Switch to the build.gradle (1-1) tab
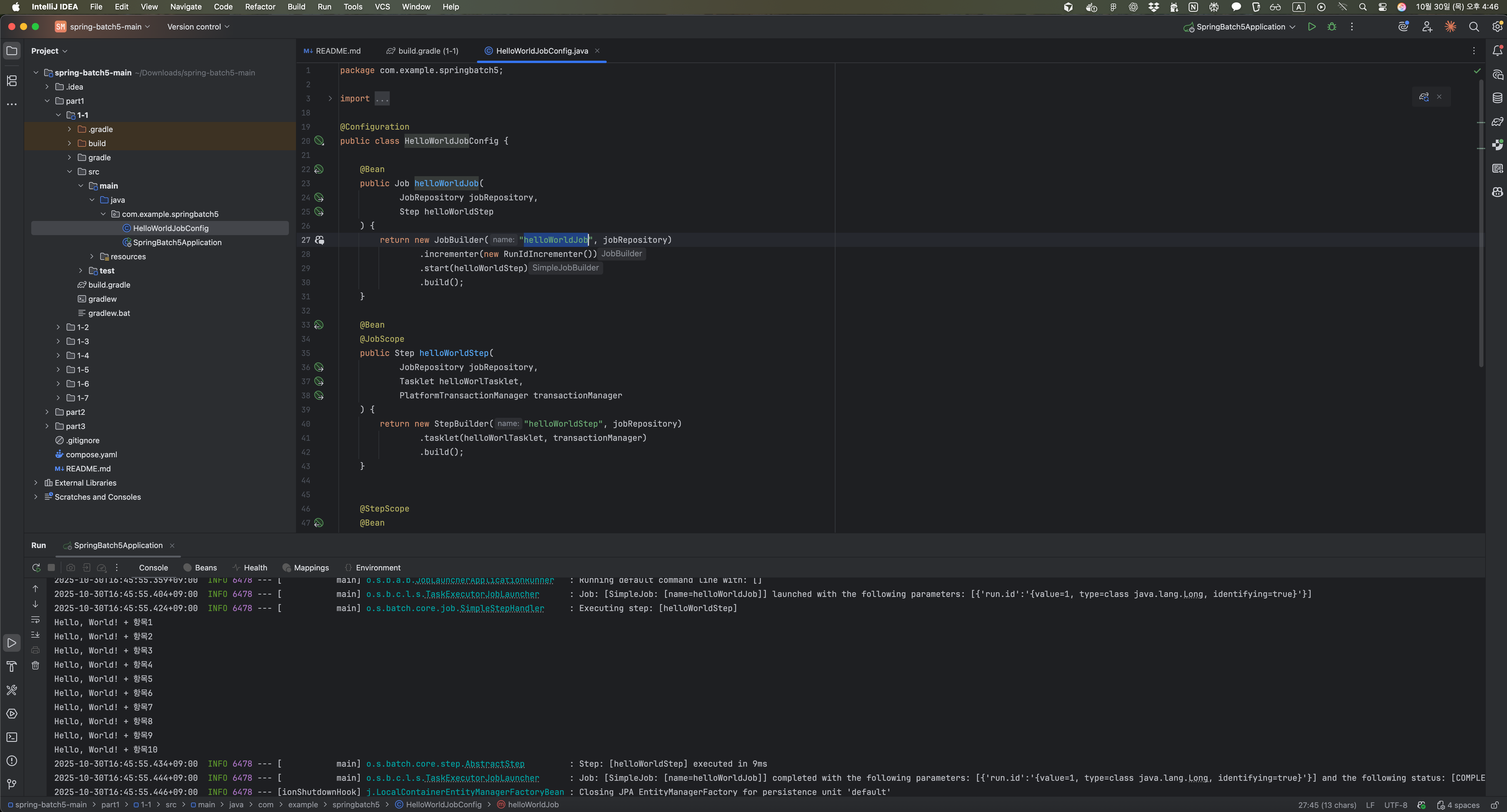The height and width of the screenshot is (812, 1507). tap(422, 51)
